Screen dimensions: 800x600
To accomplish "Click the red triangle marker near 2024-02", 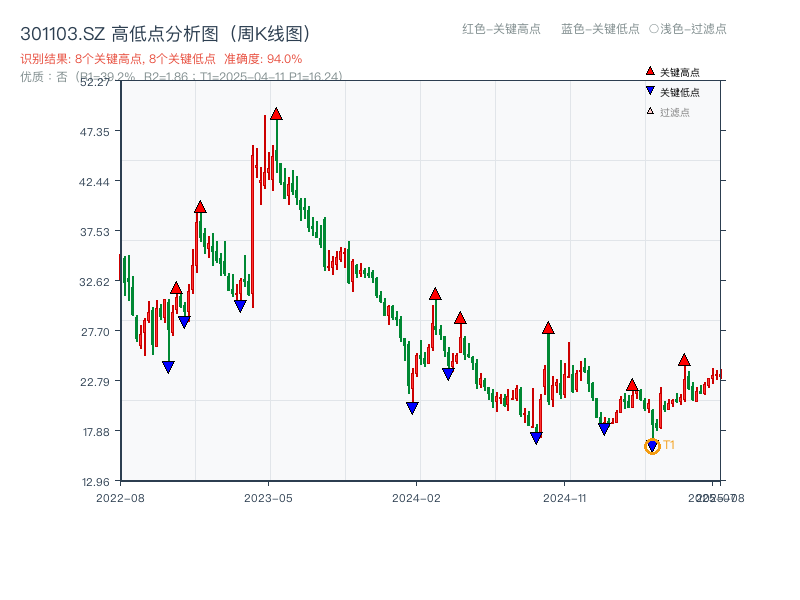I will (x=435, y=292).
